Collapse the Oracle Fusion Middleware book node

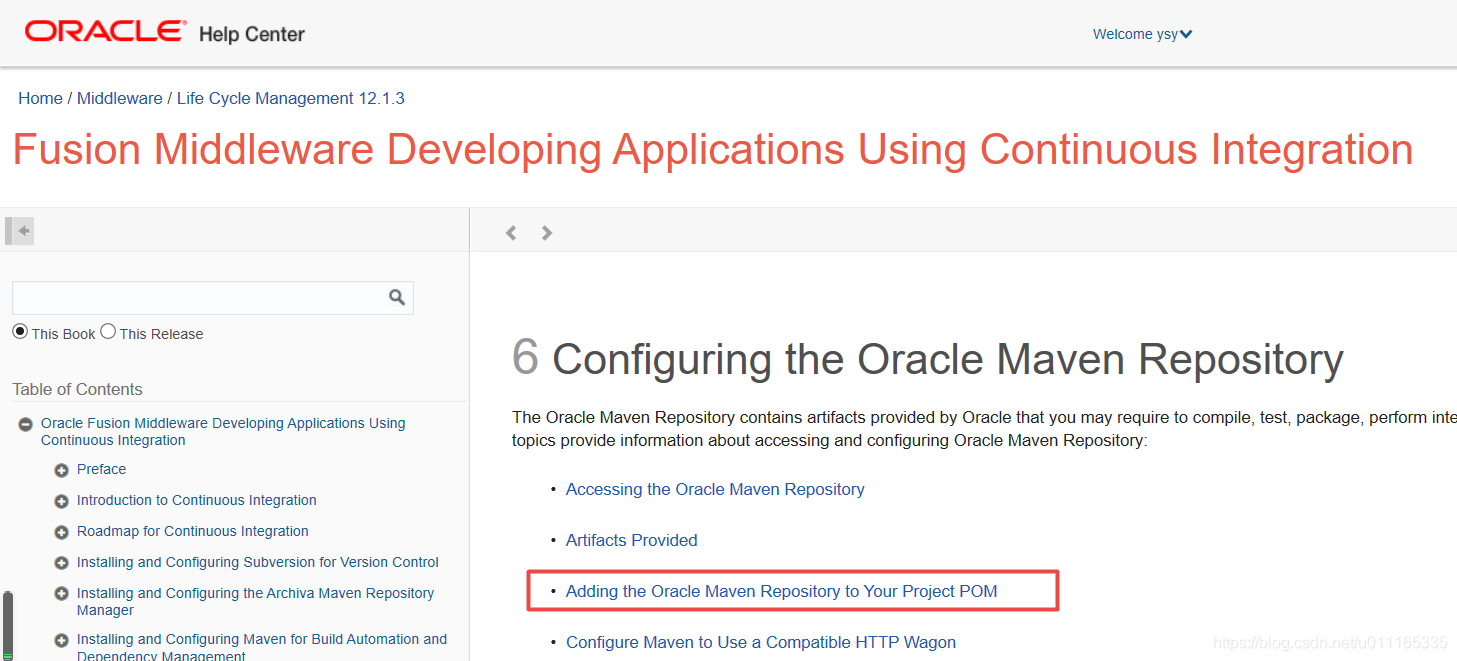click(26, 424)
